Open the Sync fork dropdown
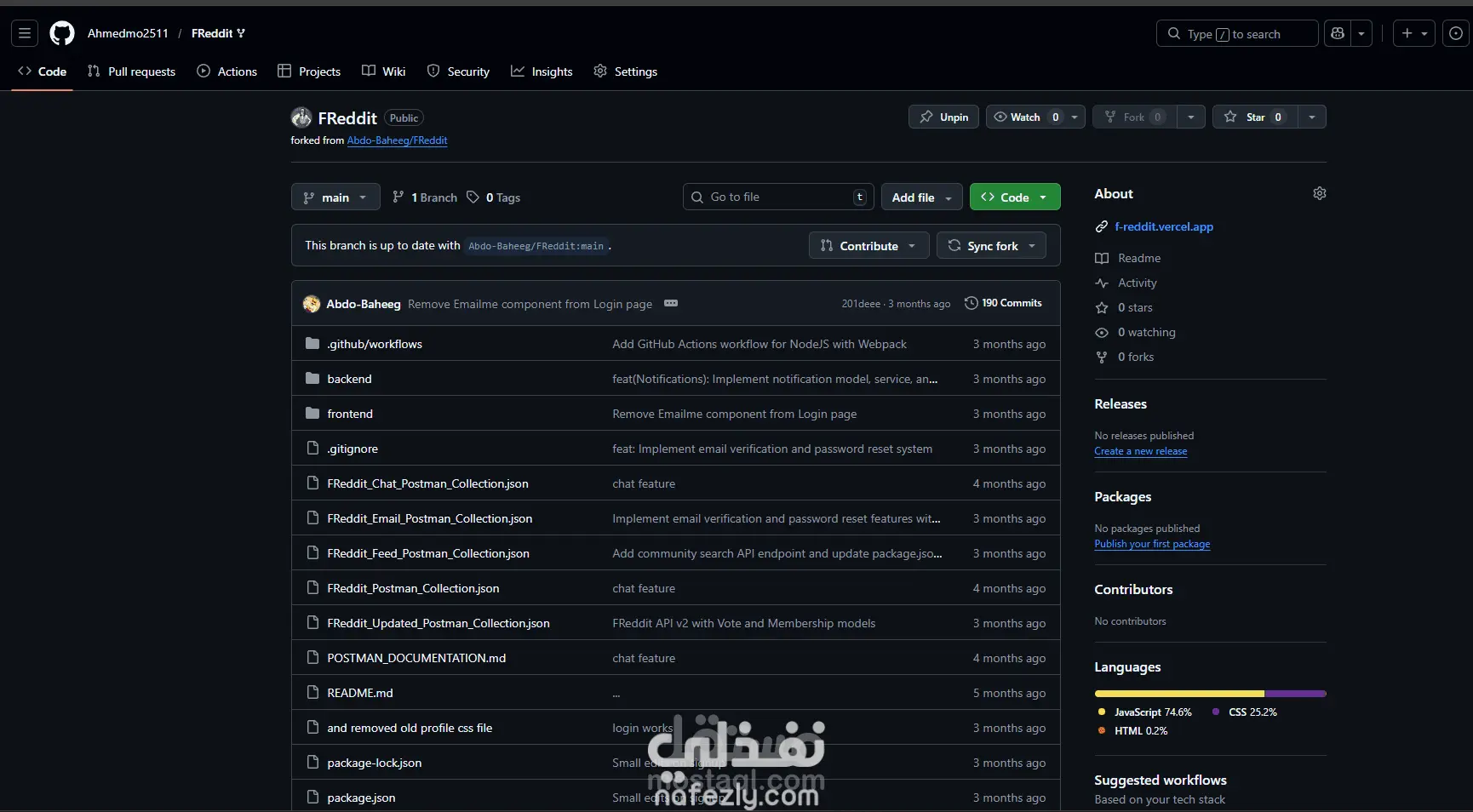 pos(992,246)
